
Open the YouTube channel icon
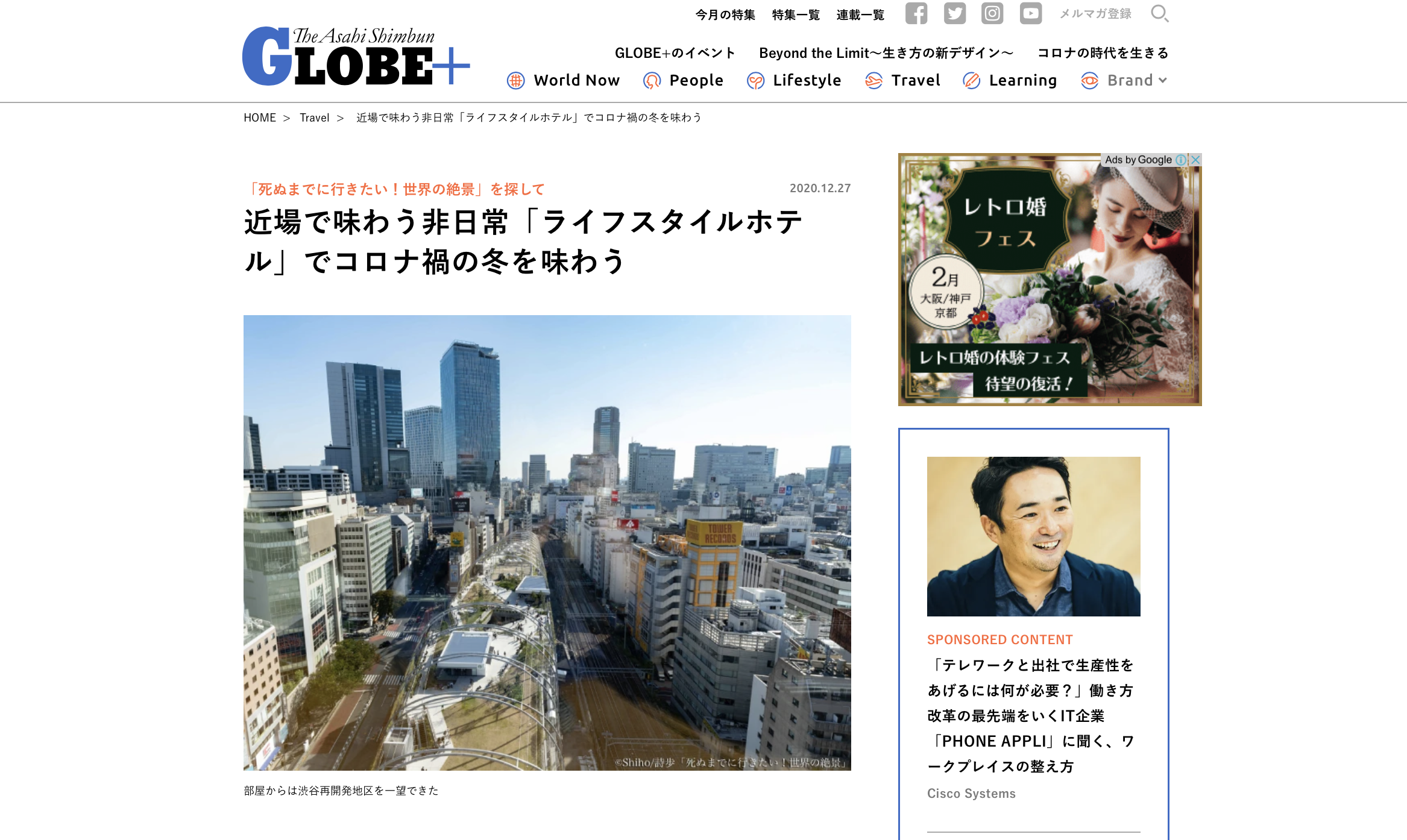pyautogui.click(x=1030, y=13)
